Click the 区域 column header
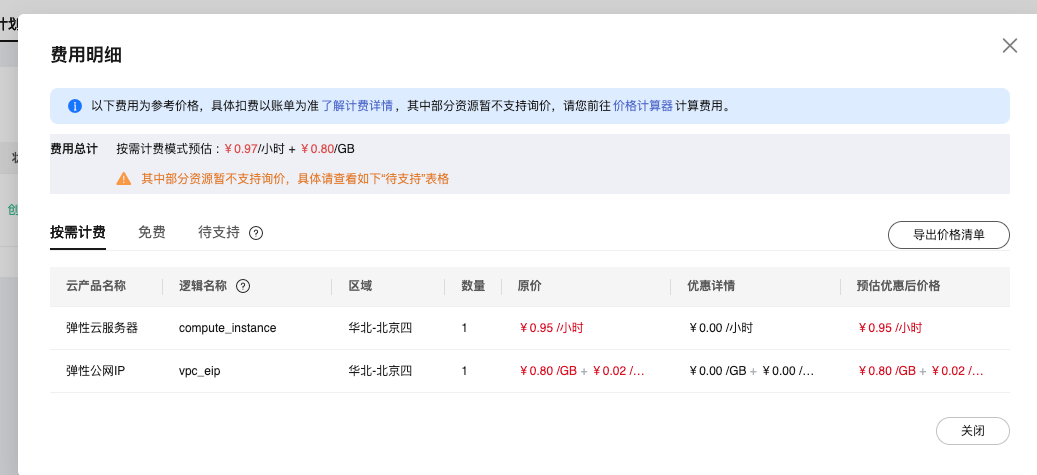Screen dimensions: 1037x475 (x=360, y=286)
